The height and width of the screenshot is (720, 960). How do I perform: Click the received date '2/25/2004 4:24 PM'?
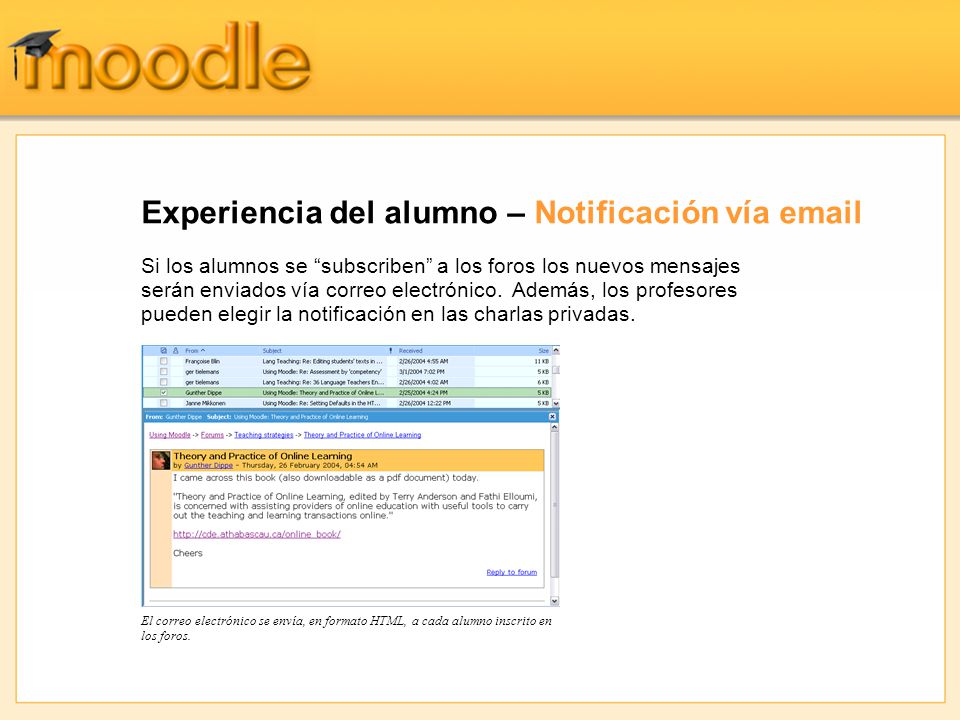point(423,392)
